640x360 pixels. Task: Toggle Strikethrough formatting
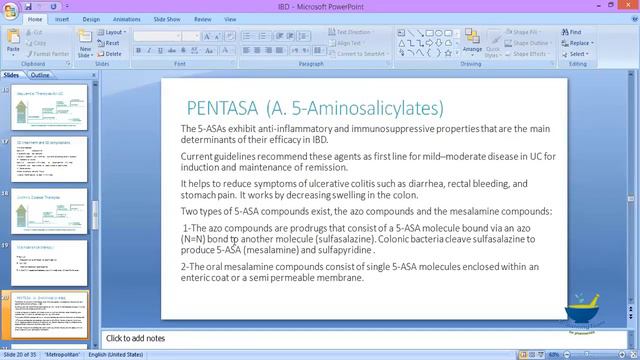point(171,51)
